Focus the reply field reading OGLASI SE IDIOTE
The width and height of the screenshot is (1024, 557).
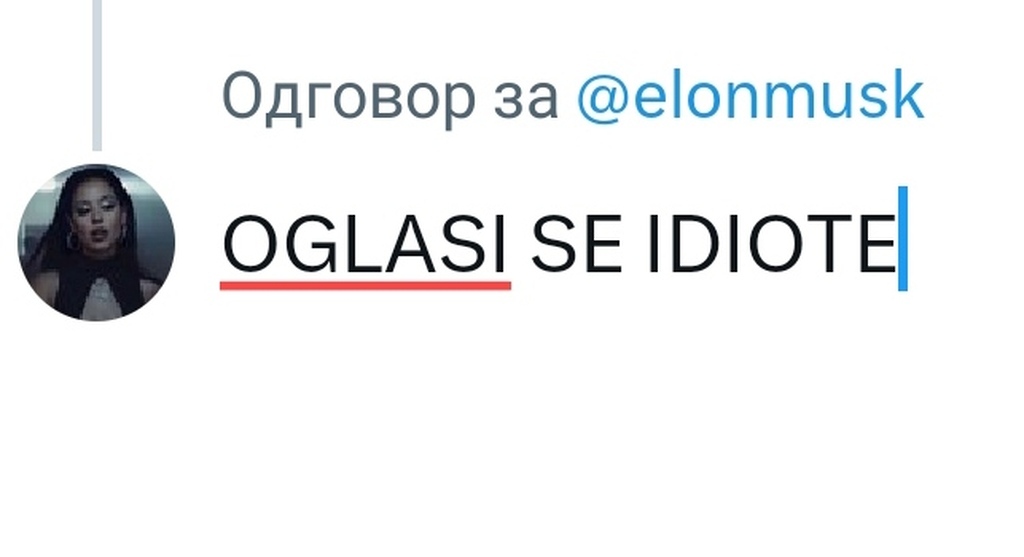pyautogui.click(x=564, y=243)
